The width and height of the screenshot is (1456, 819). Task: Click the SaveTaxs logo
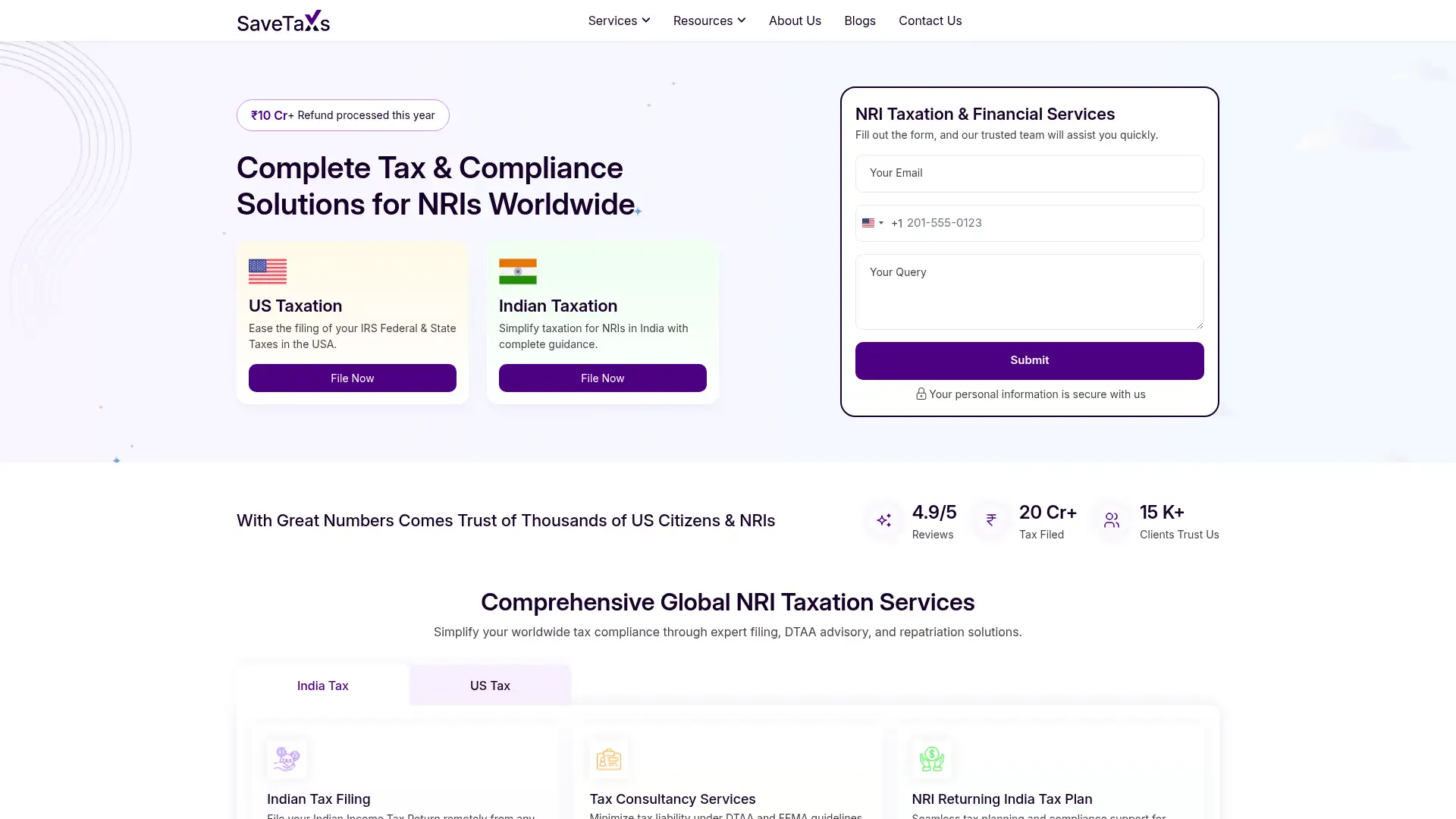point(283,20)
